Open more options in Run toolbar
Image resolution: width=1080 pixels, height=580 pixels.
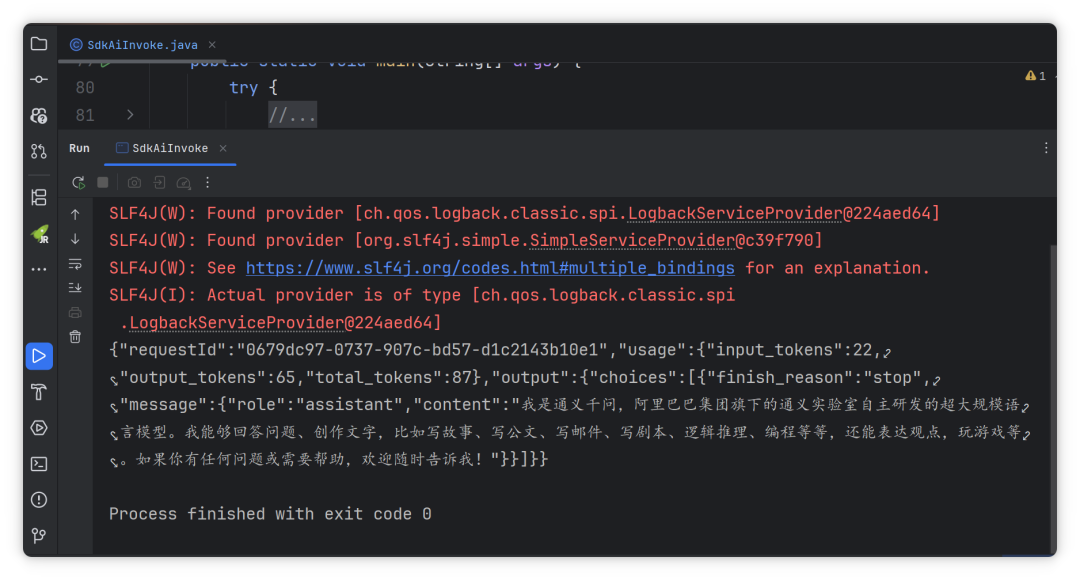click(x=207, y=183)
